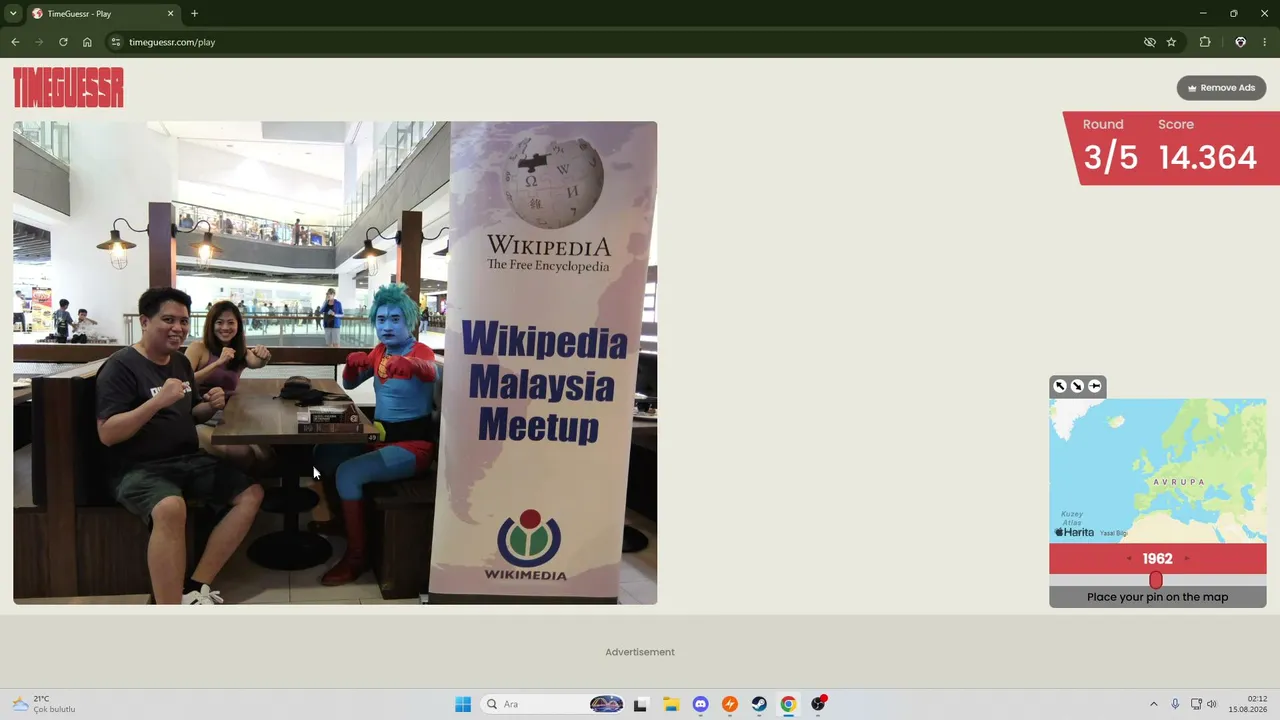Screen dimensions: 1280x720
Task: Toggle the map pin lock icon
Action: (x=1095, y=386)
